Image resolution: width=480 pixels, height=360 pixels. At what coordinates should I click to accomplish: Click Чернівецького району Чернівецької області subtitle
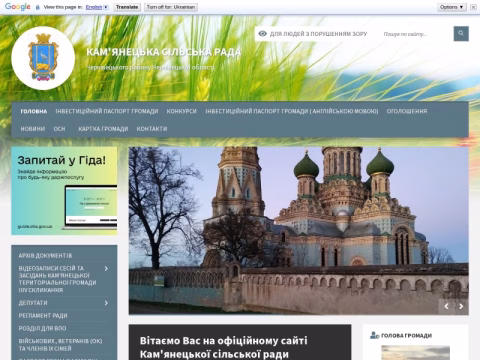click(150, 67)
